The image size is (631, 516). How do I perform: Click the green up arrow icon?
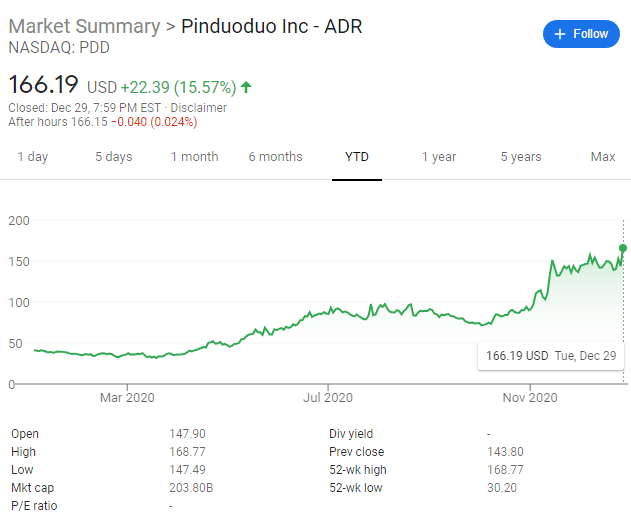[246, 87]
